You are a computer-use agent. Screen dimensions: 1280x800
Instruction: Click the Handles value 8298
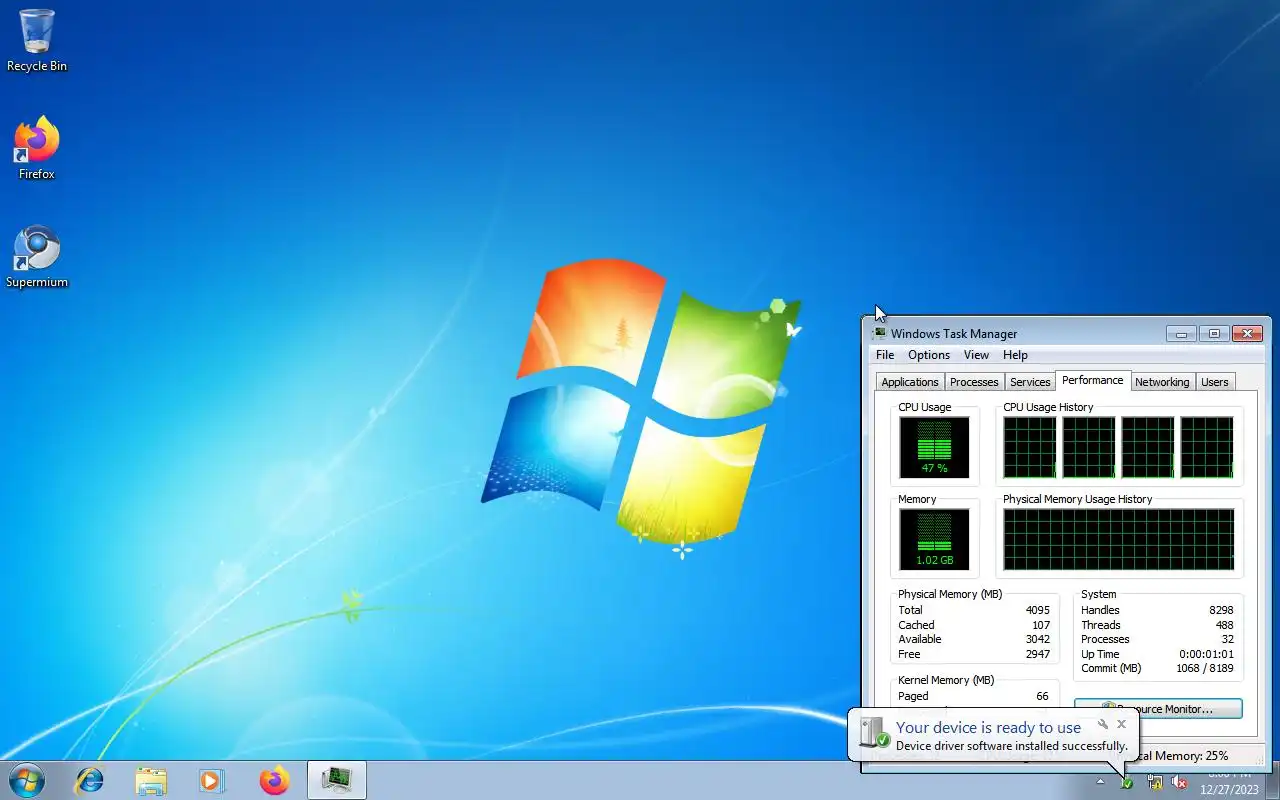click(1221, 610)
